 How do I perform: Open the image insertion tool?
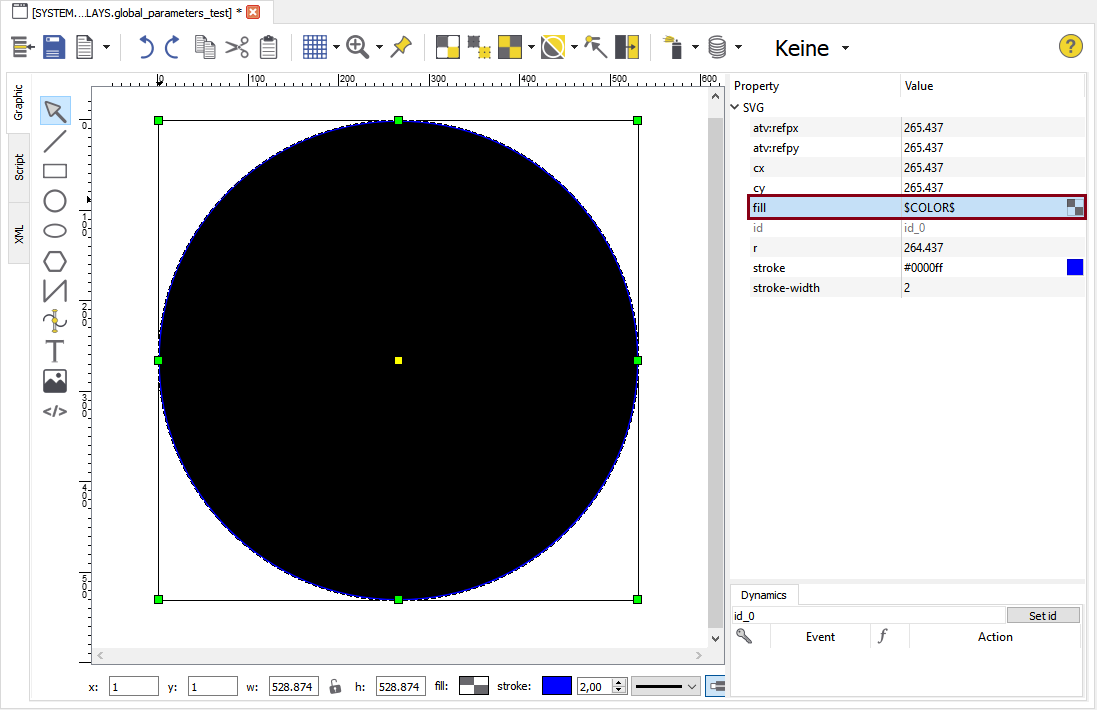(55, 380)
